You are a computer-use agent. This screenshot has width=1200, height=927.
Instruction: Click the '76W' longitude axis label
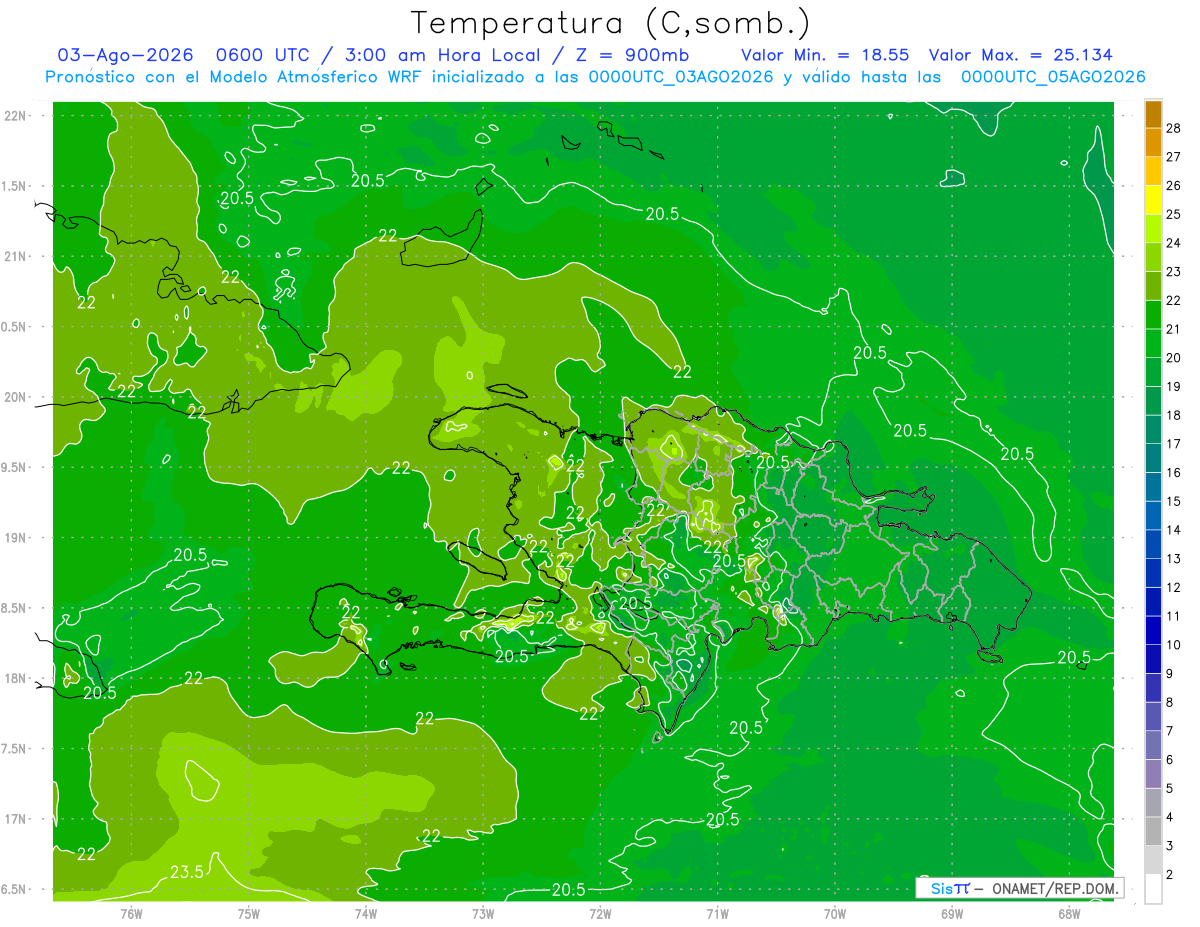tap(131, 913)
